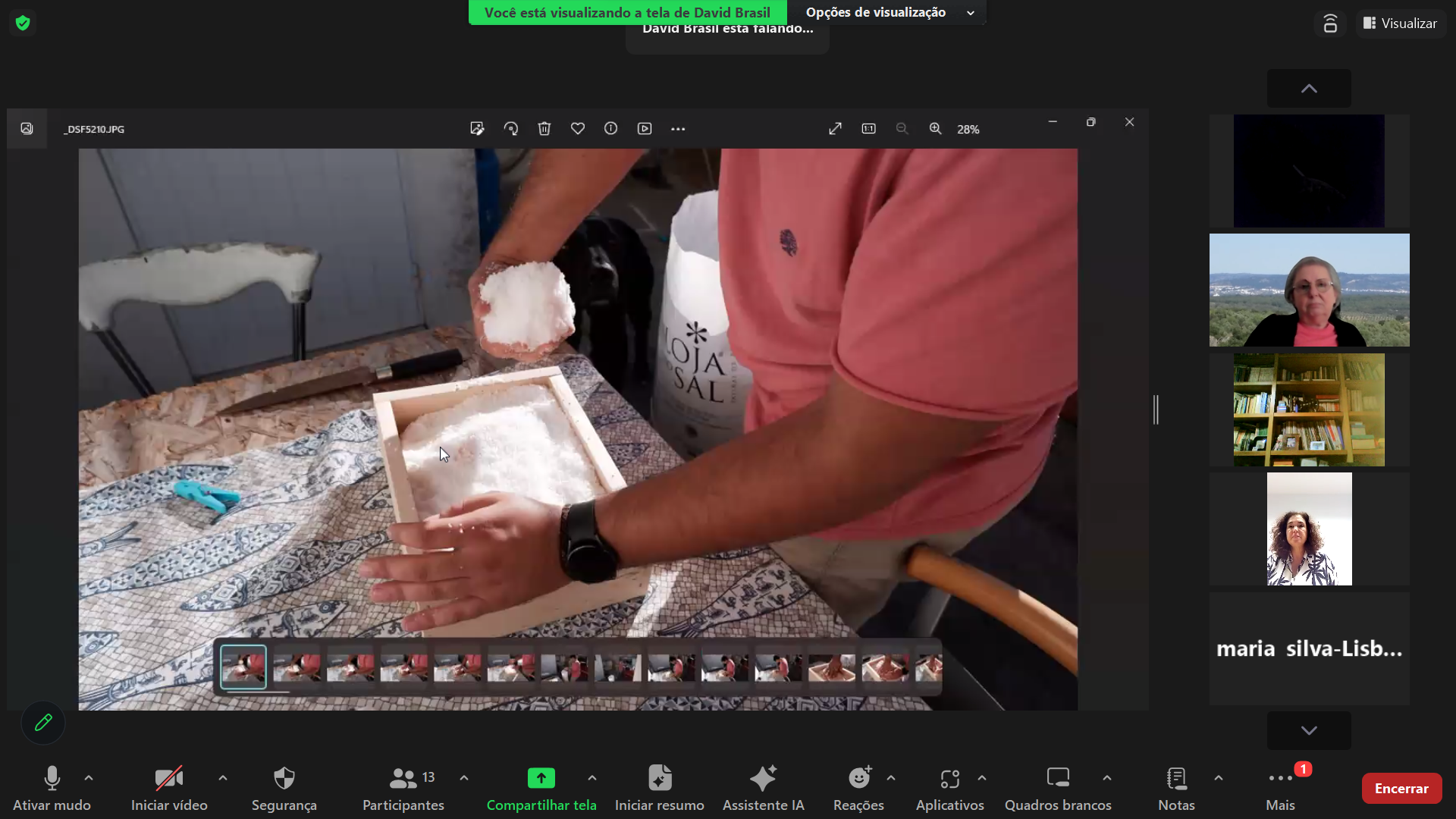Open the Visualizar layout button
Screen dimensions: 1456x819
pos(1400,24)
